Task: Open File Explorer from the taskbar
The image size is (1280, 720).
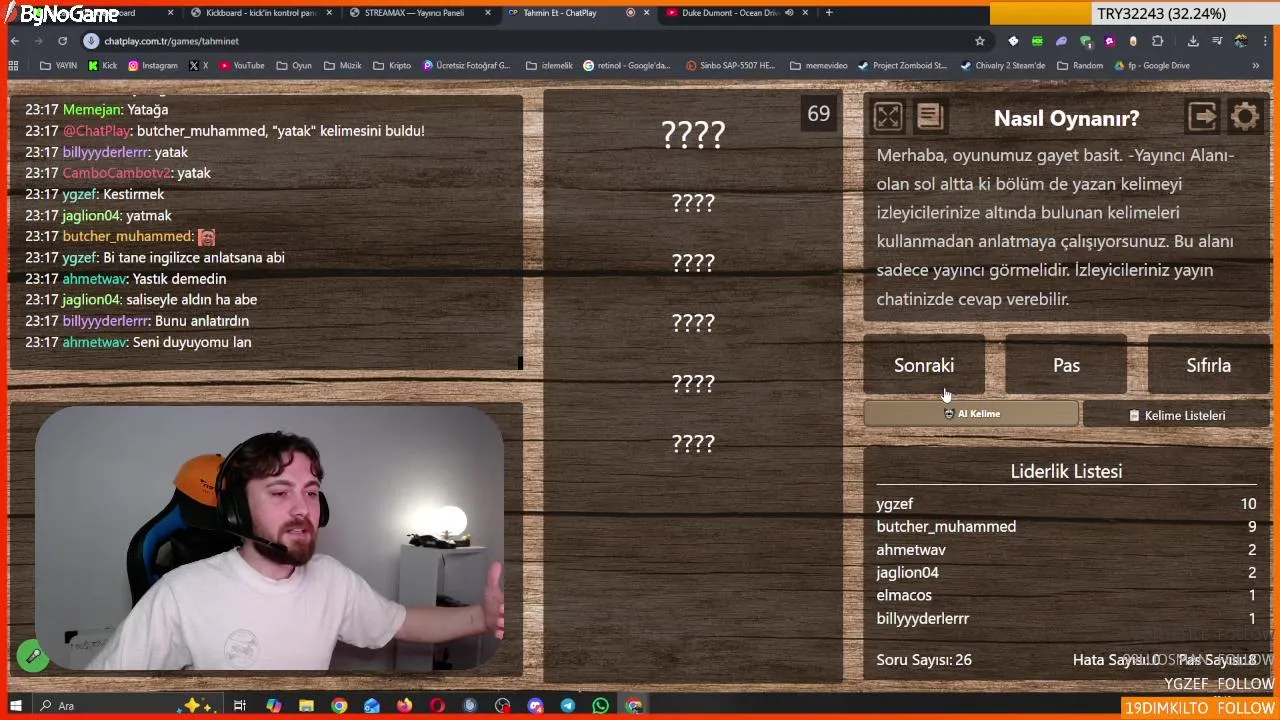Action: [306, 706]
